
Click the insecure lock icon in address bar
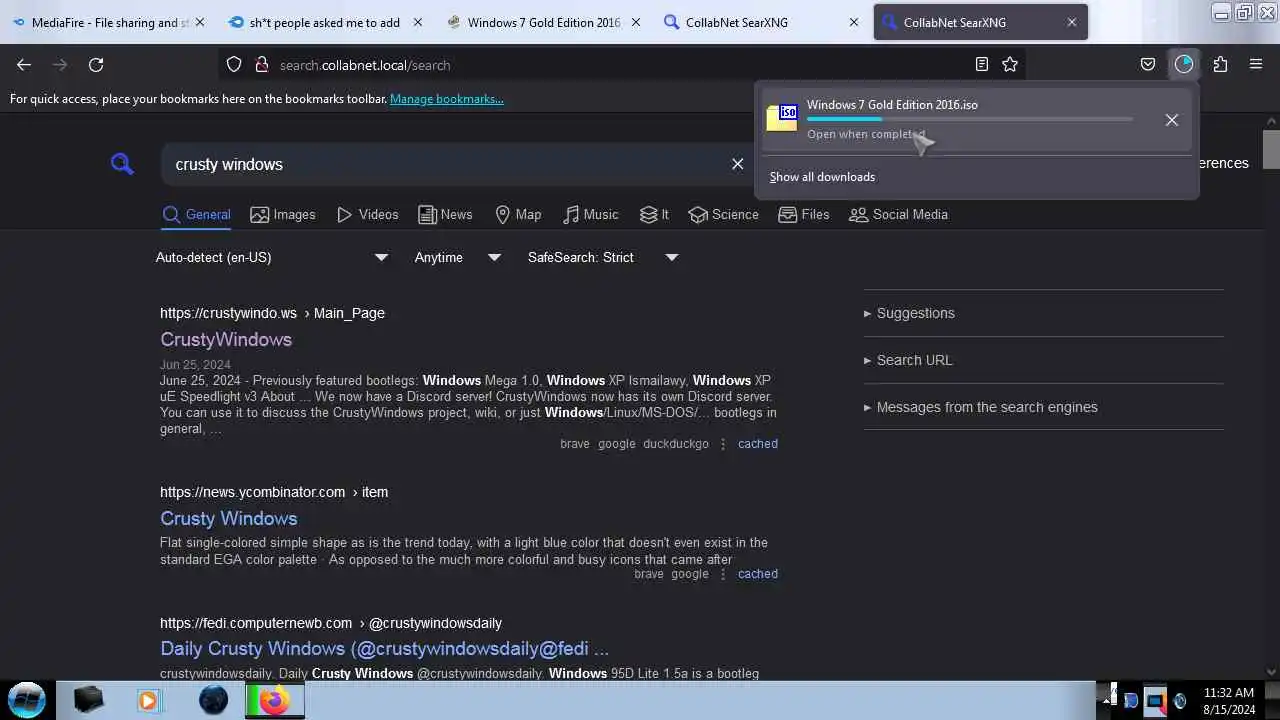pos(262,65)
